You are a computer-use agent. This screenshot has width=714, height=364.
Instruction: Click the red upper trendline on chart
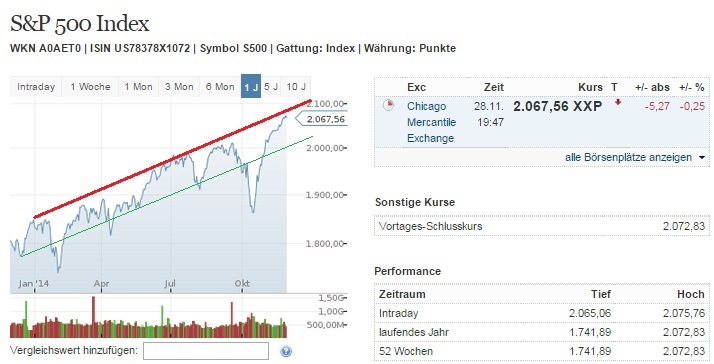[173, 159]
